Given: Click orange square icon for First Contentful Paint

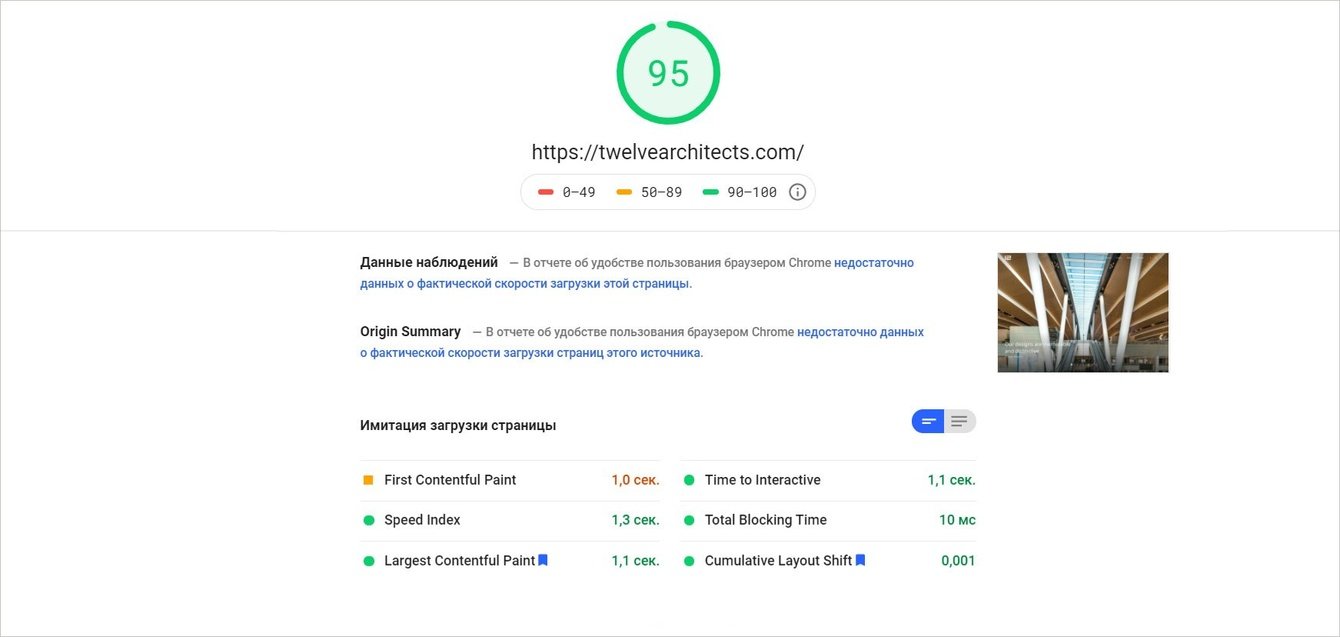Looking at the screenshot, I should click(368, 480).
